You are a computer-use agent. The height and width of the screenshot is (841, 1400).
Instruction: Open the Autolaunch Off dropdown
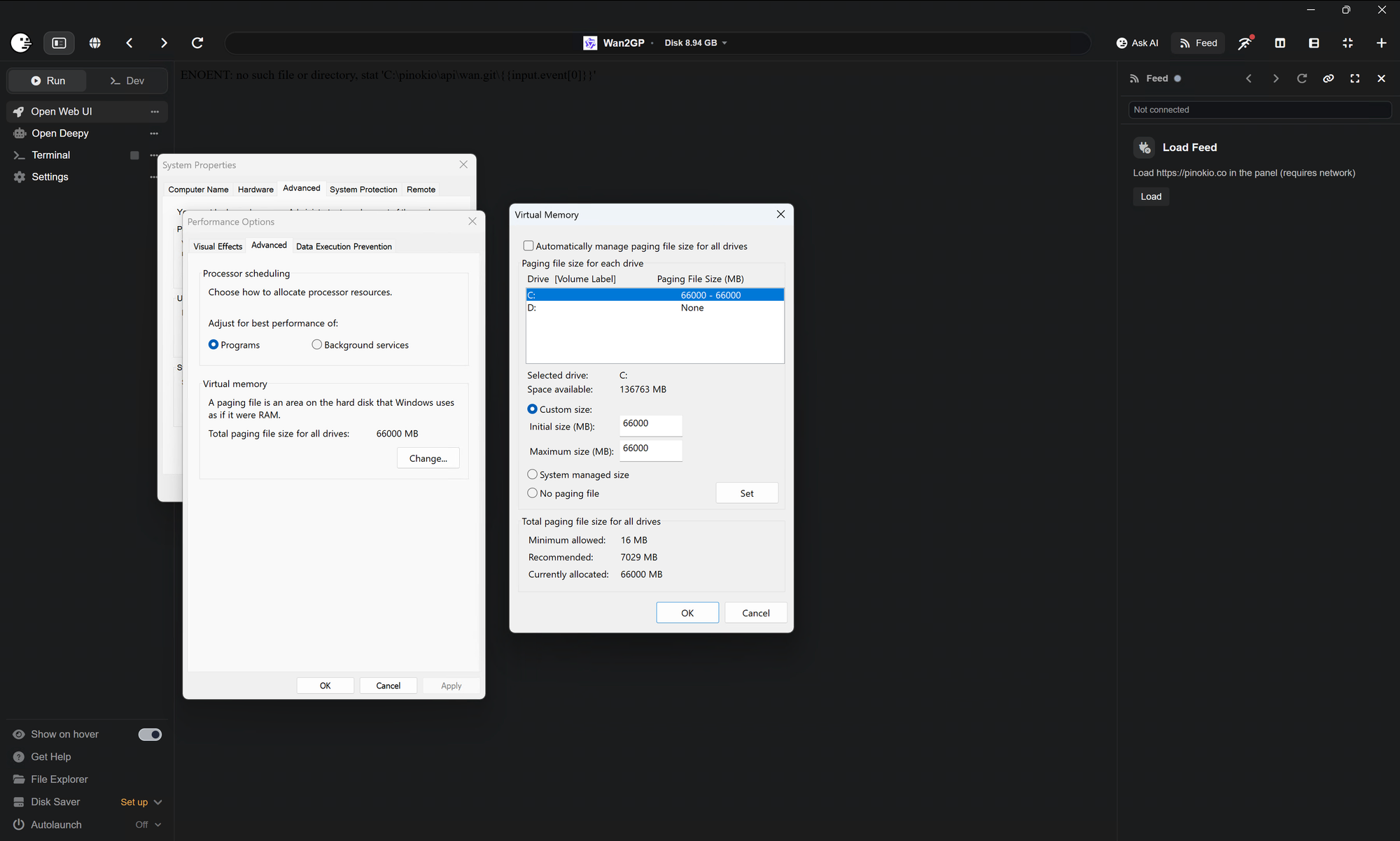pos(148,824)
